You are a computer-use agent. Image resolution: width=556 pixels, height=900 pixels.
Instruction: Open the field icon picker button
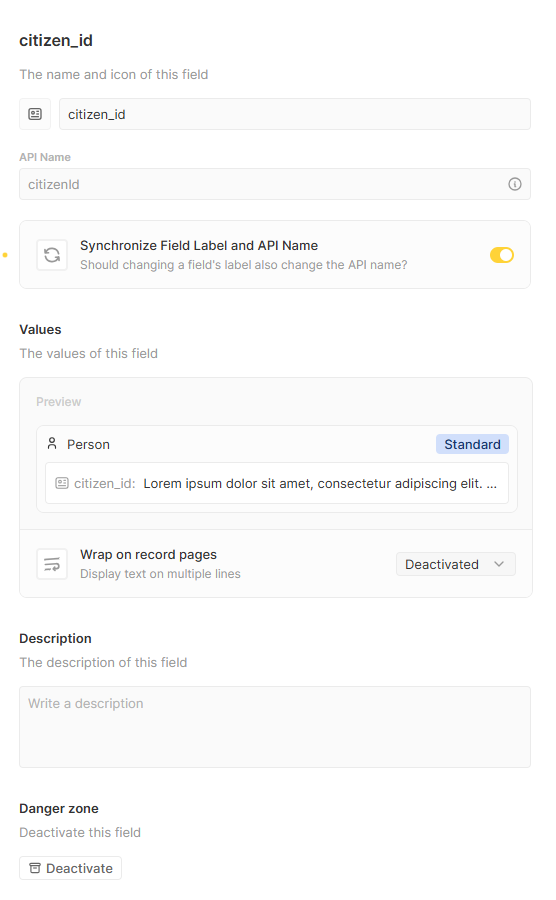tap(35, 114)
